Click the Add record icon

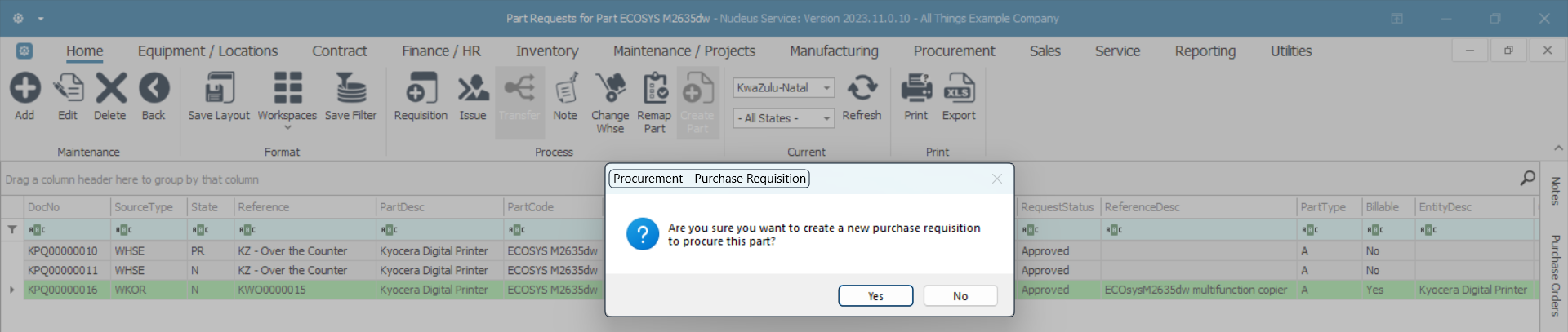[x=24, y=89]
